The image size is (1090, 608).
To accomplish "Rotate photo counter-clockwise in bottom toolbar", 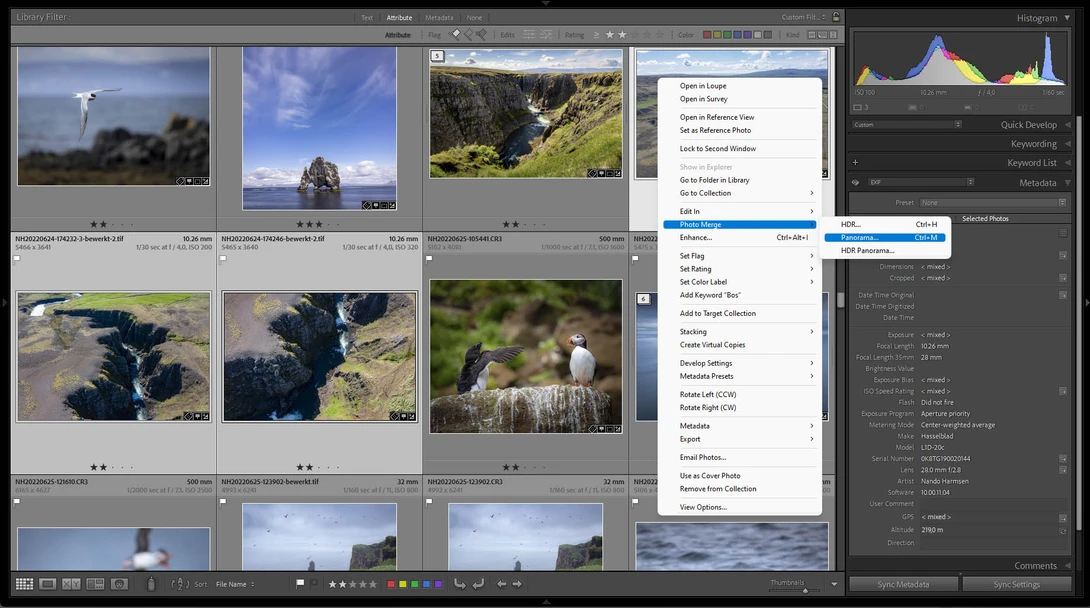I will point(459,584).
